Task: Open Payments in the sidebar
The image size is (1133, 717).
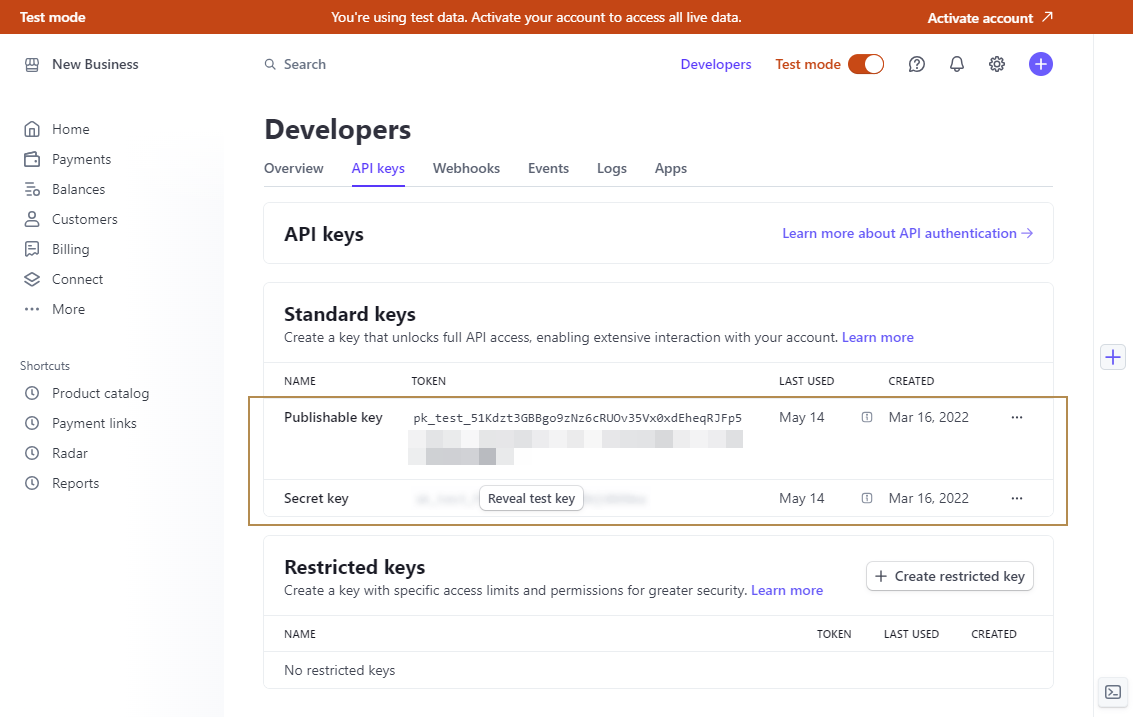Action: pyautogui.click(x=81, y=159)
